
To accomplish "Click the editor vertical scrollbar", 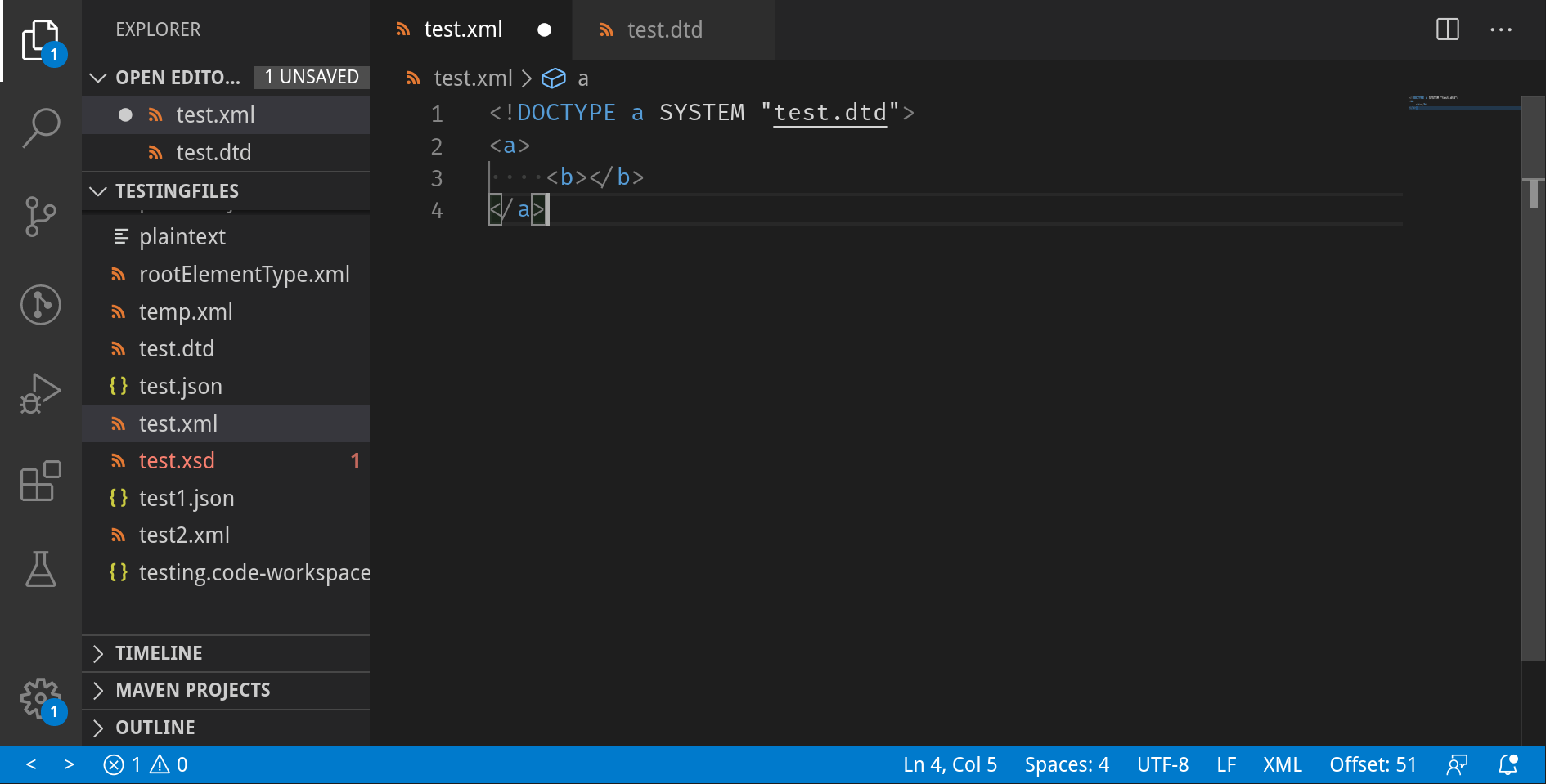I will coord(1533,379).
